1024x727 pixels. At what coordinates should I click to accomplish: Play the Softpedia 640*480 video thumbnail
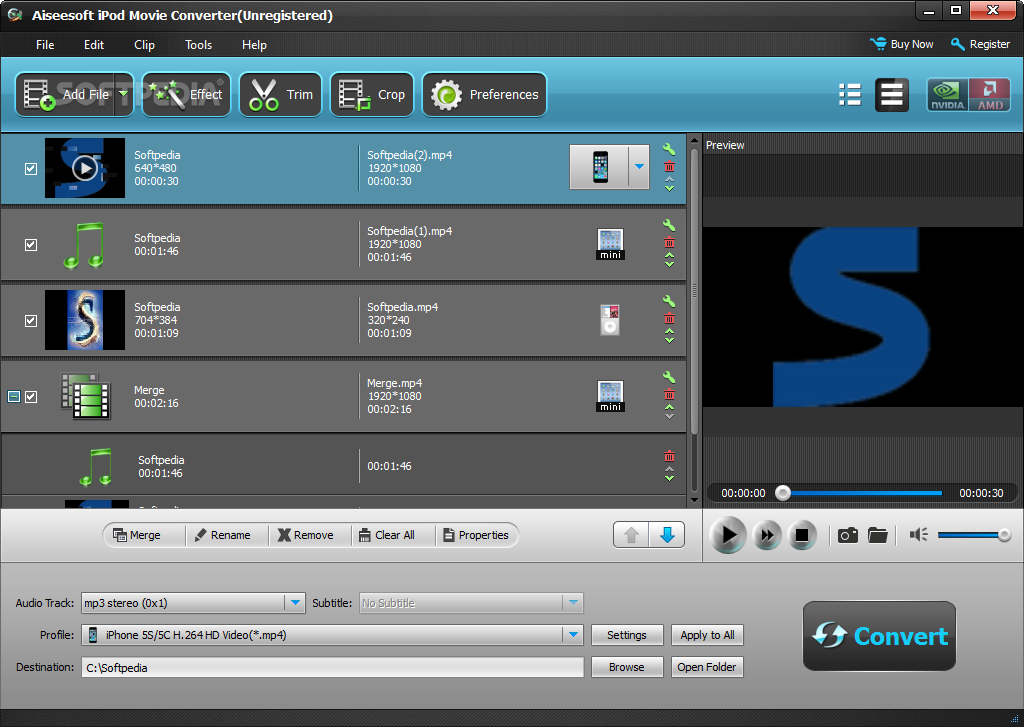[x=85, y=168]
